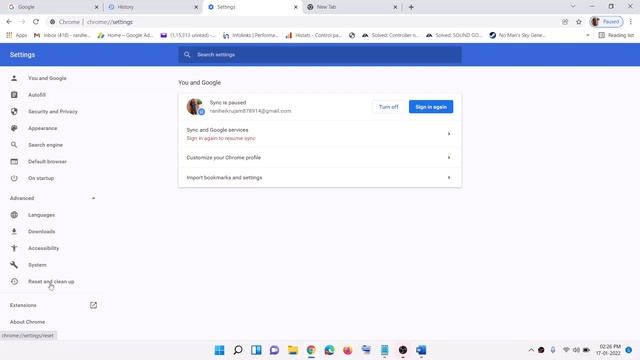Open Firefox from the taskbar
This screenshot has width=640, height=360.
pyautogui.click(x=348, y=350)
